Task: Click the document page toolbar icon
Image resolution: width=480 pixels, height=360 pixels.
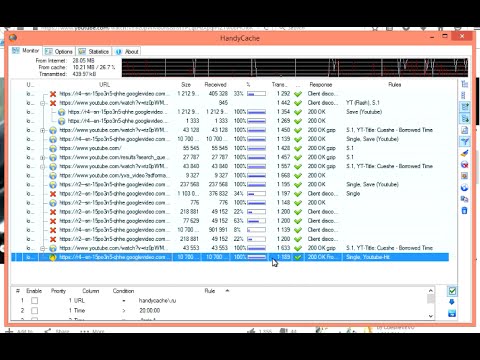Action: tap(465, 130)
